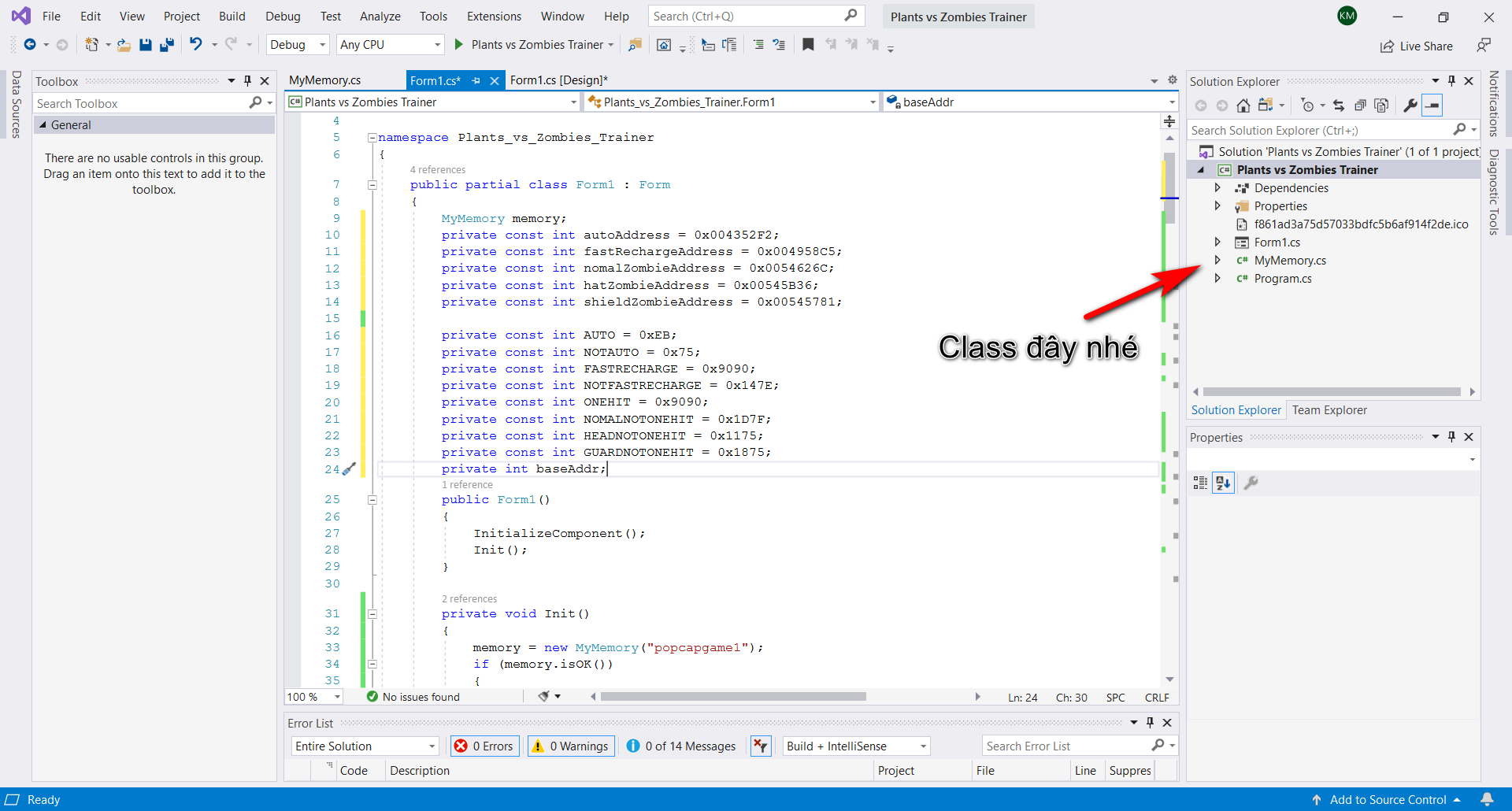Open Properties wrench in Solution Explorer toolbar
Screen dimensions: 1512x811
pyautogui.click(x=1410, y=106)
